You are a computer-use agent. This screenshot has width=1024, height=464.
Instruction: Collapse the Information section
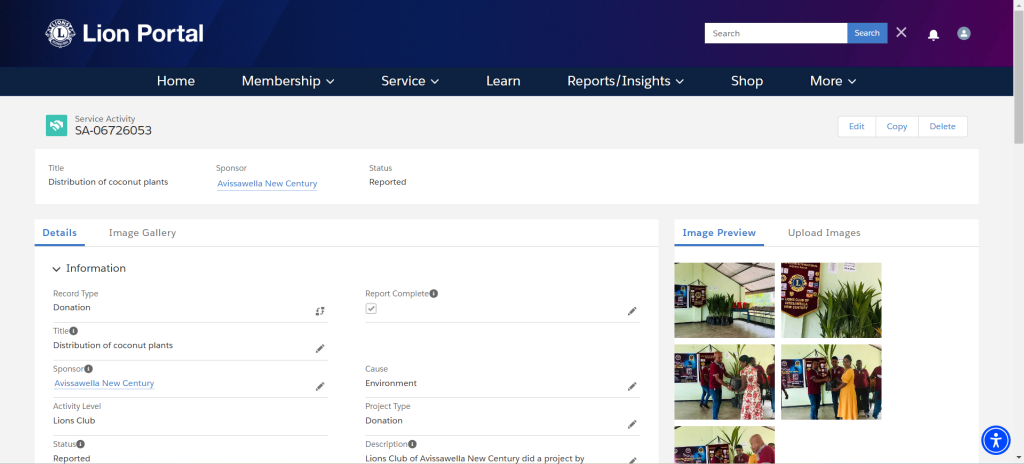coord(57,269)
